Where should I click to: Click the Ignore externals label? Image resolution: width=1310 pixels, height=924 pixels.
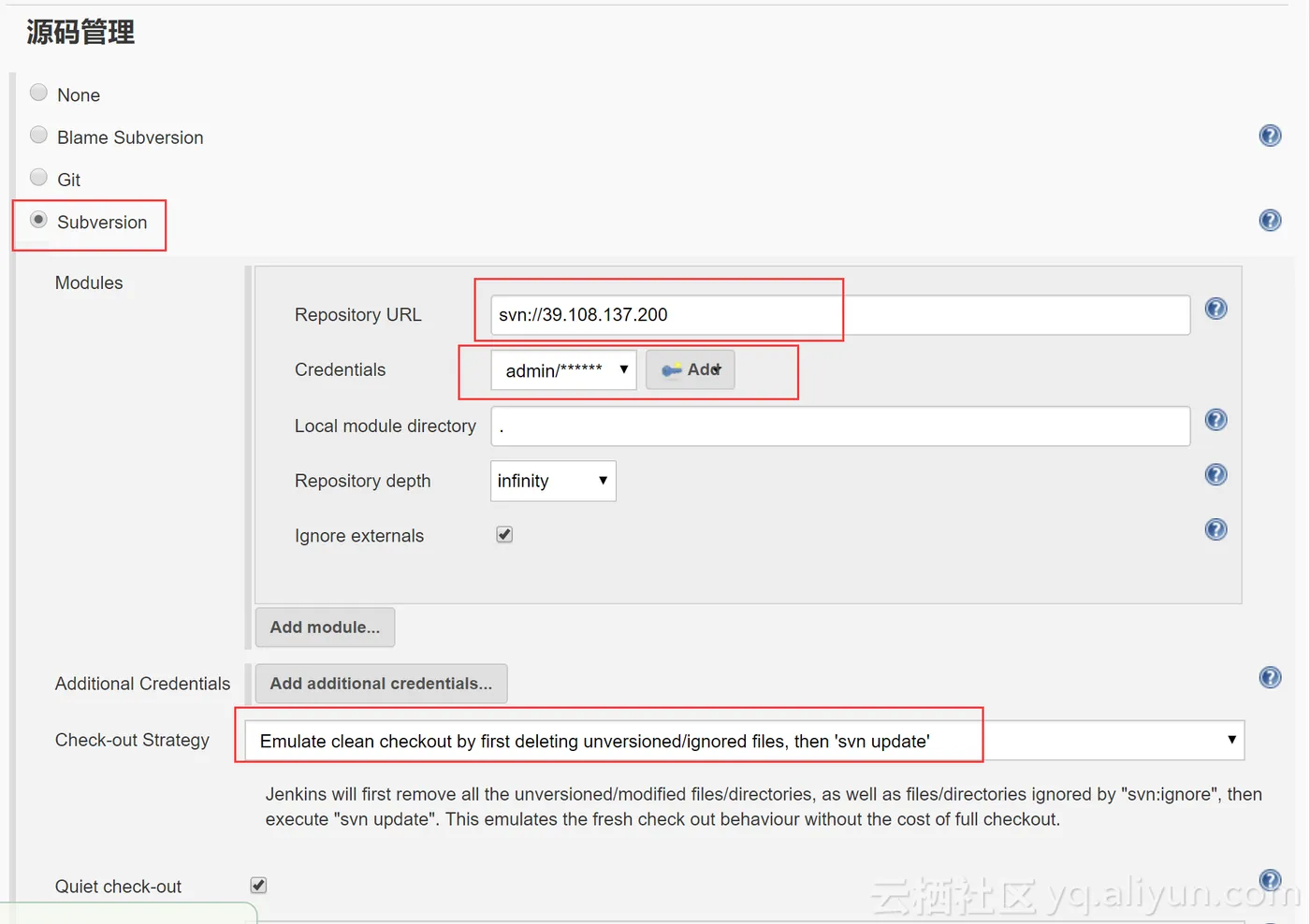[x=359, y=536]
